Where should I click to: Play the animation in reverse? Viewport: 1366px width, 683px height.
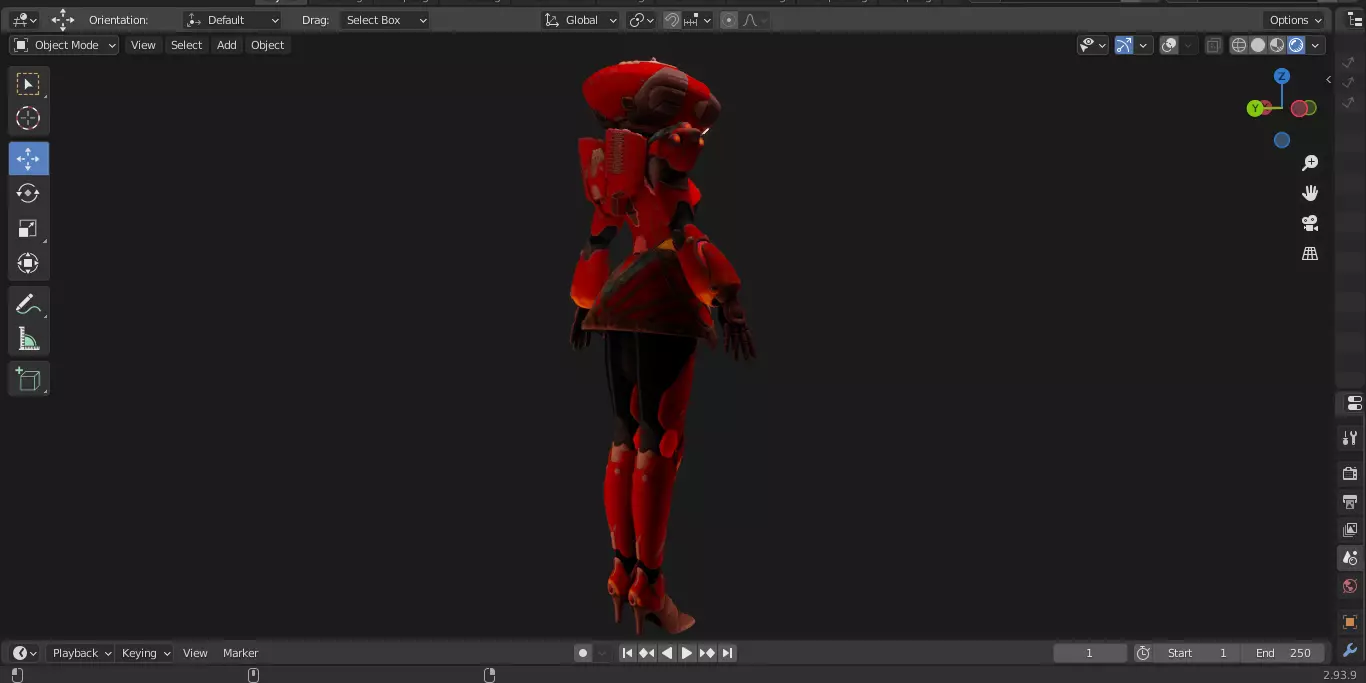[x=667, y=653]
